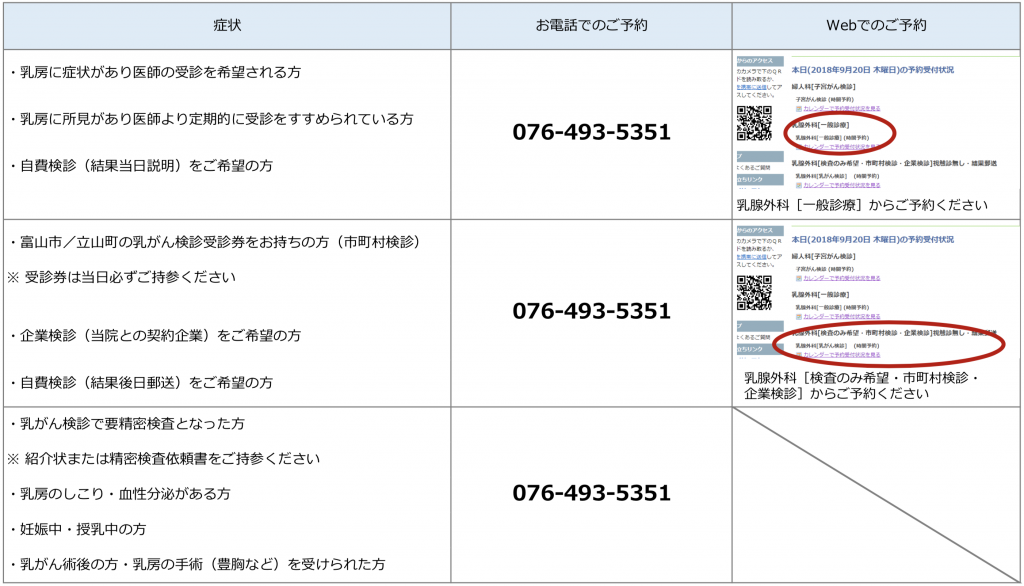This screenshot has height=586, width=1024.
Task: Click the 役立ちリンク sidebar header in second row screenshot
Action: click(x=750, y=350)
